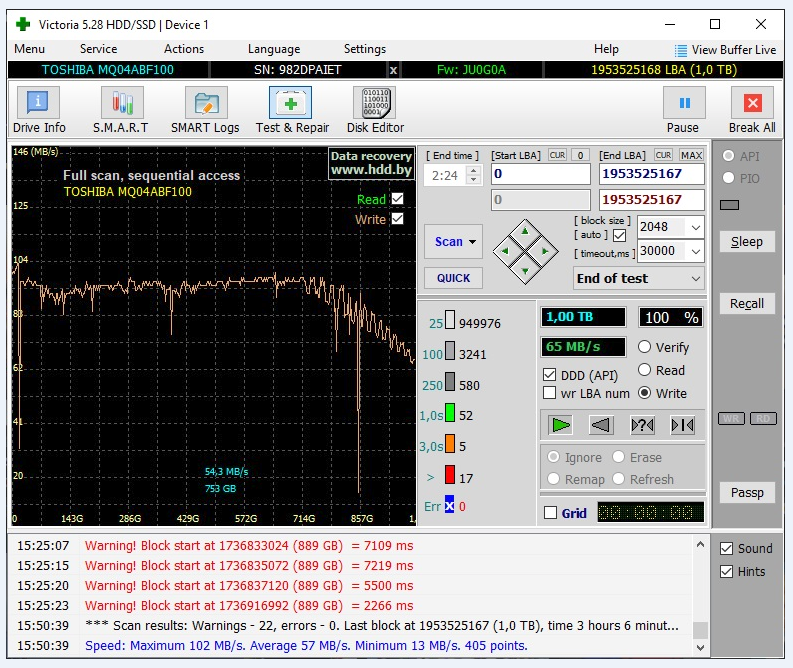Click CUR button beside Start LBA

point(557,155)
